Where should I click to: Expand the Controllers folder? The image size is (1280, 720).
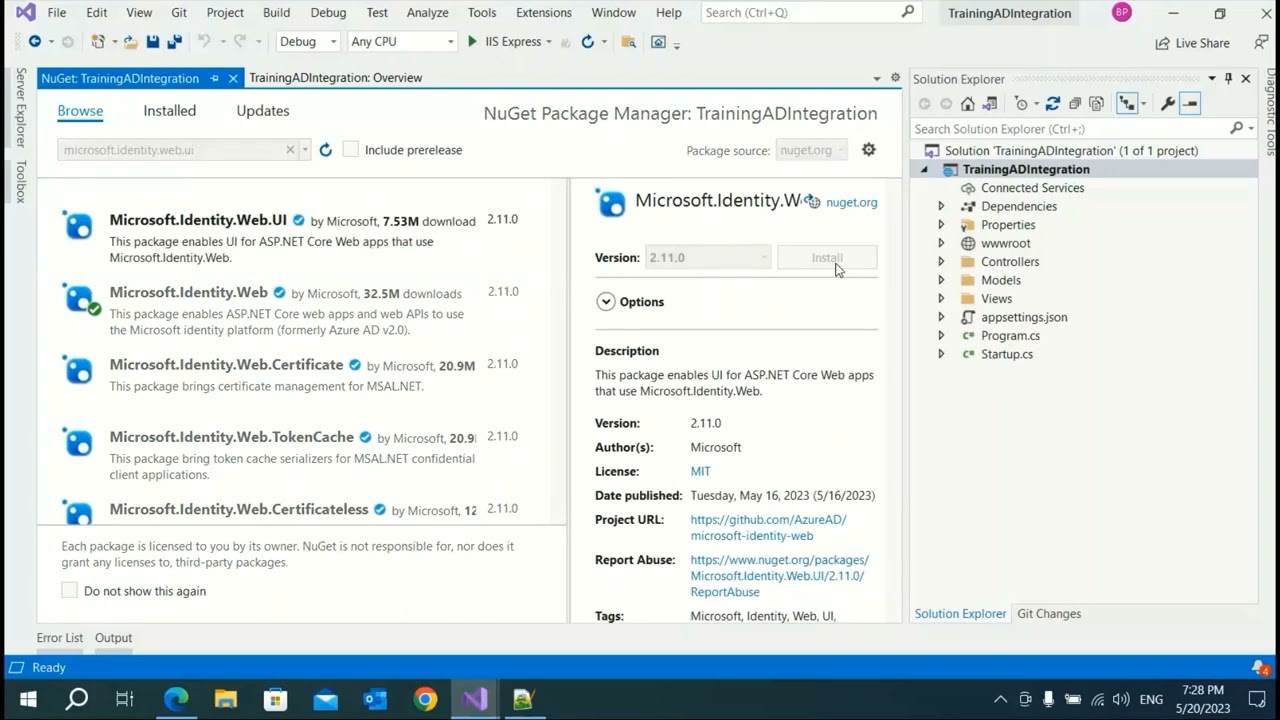point(941,262)
